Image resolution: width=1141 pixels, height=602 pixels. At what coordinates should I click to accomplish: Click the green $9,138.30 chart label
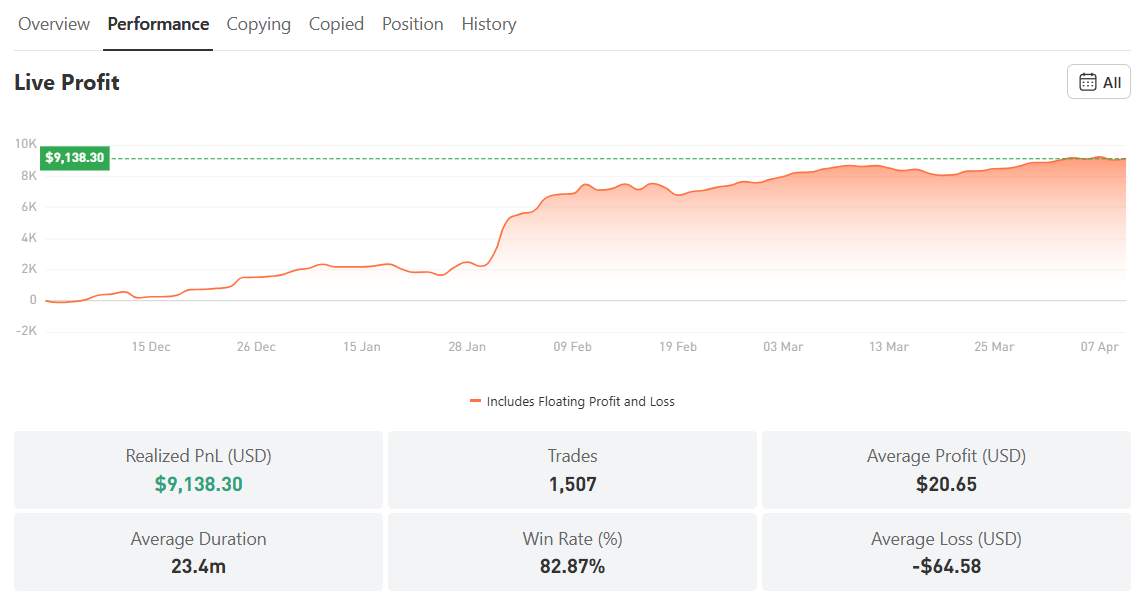coord(74,157)
